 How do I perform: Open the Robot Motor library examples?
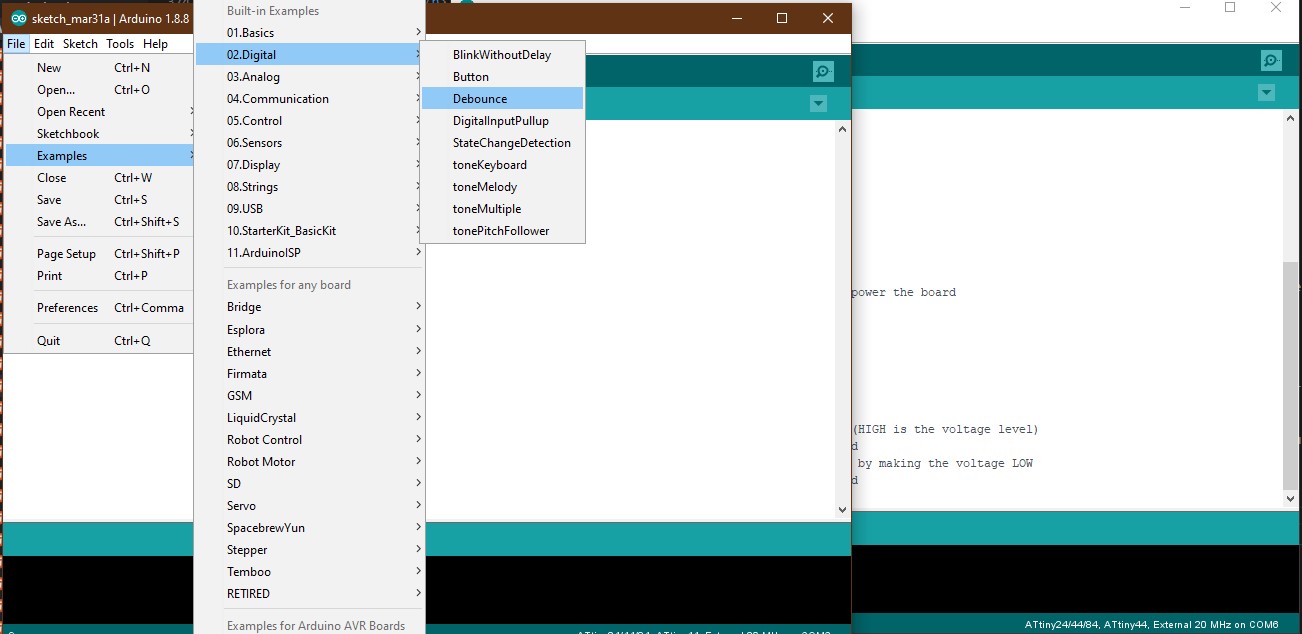tap(310, 462)
